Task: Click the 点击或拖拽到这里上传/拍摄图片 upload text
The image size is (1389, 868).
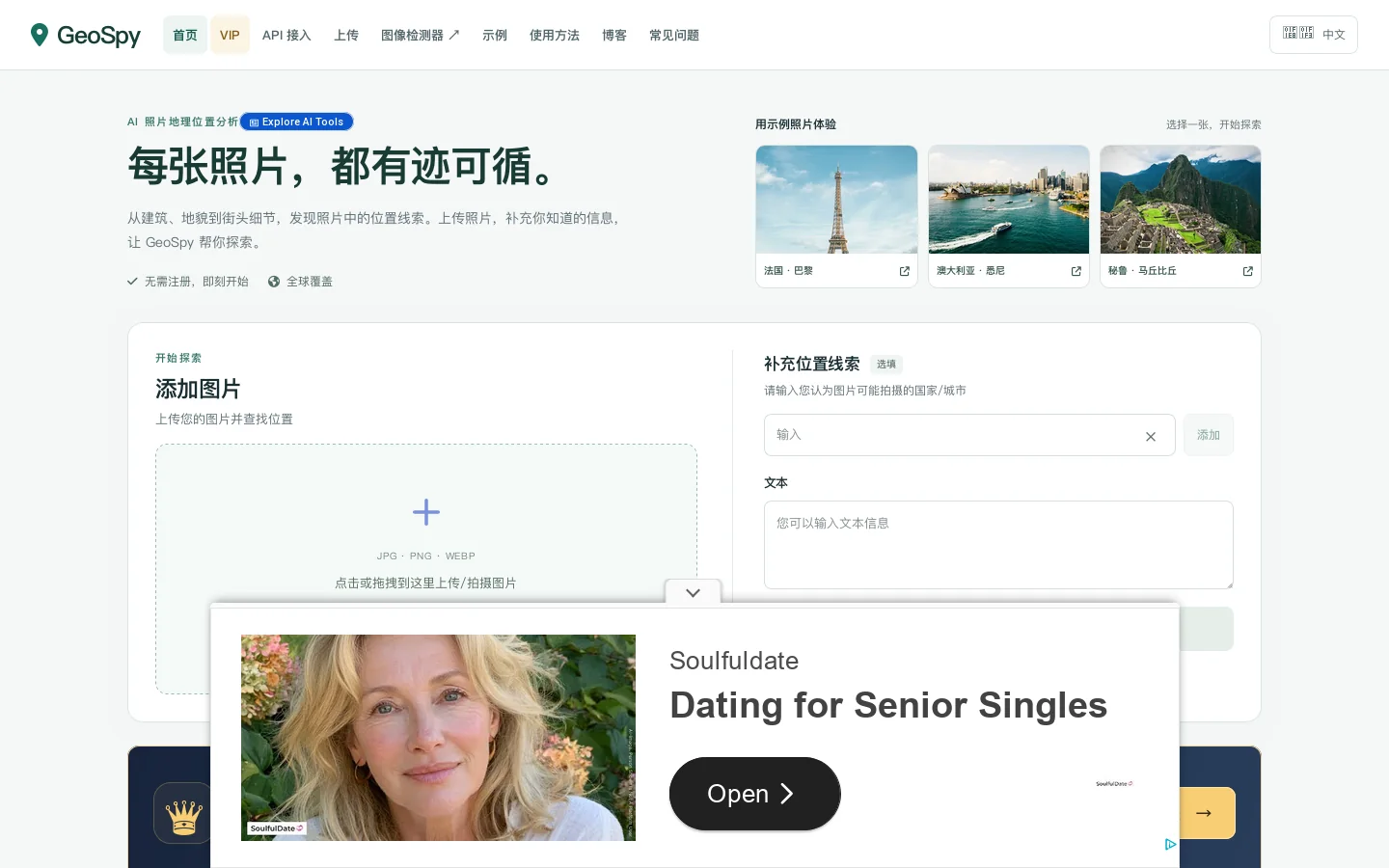Action: coord(425,583)
